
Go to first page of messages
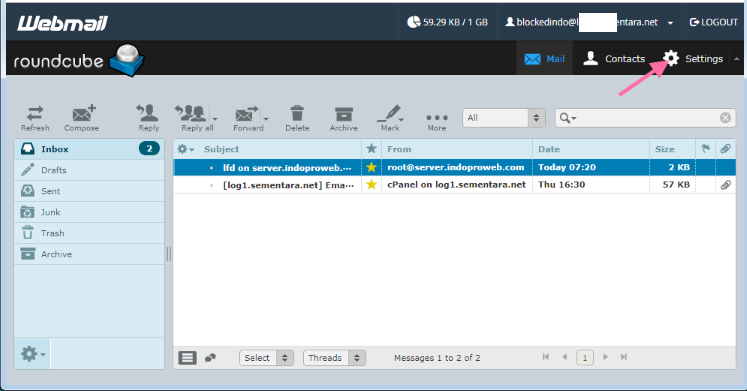(546, 357)
